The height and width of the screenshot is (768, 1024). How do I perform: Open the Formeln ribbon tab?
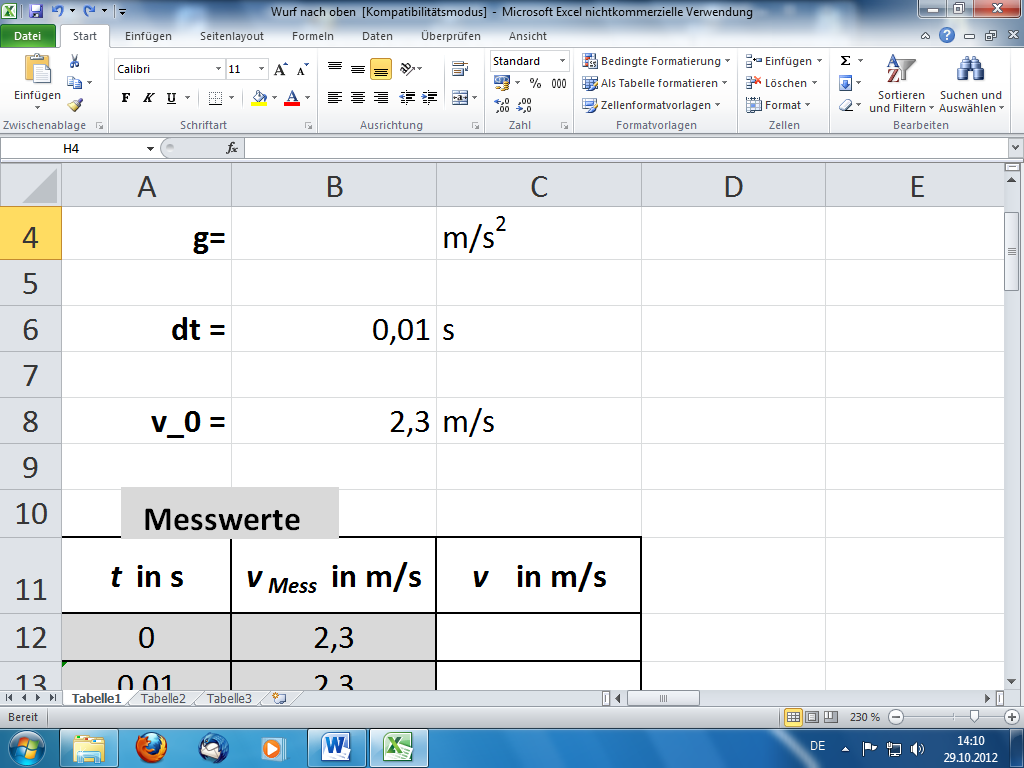click(313, 37)
